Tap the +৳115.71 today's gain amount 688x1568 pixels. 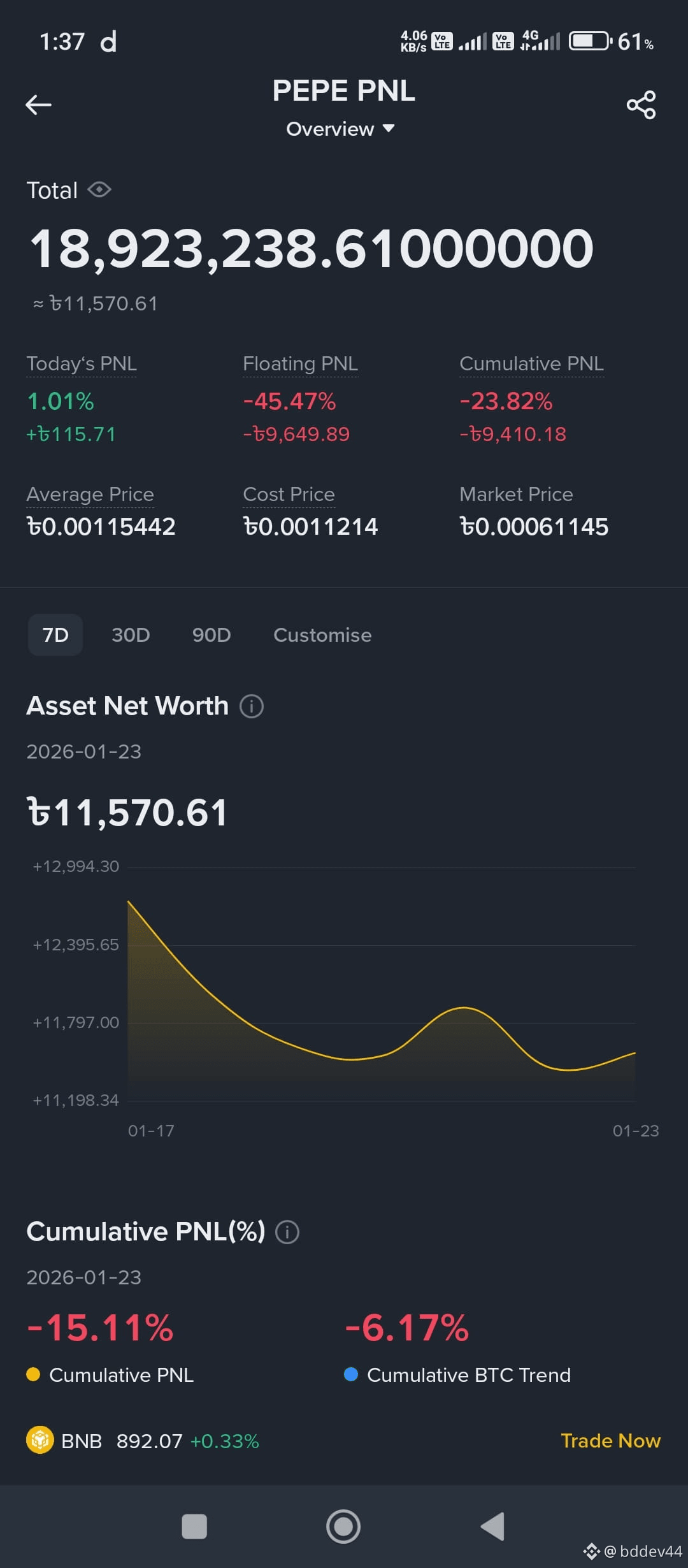tap(71, 435)
